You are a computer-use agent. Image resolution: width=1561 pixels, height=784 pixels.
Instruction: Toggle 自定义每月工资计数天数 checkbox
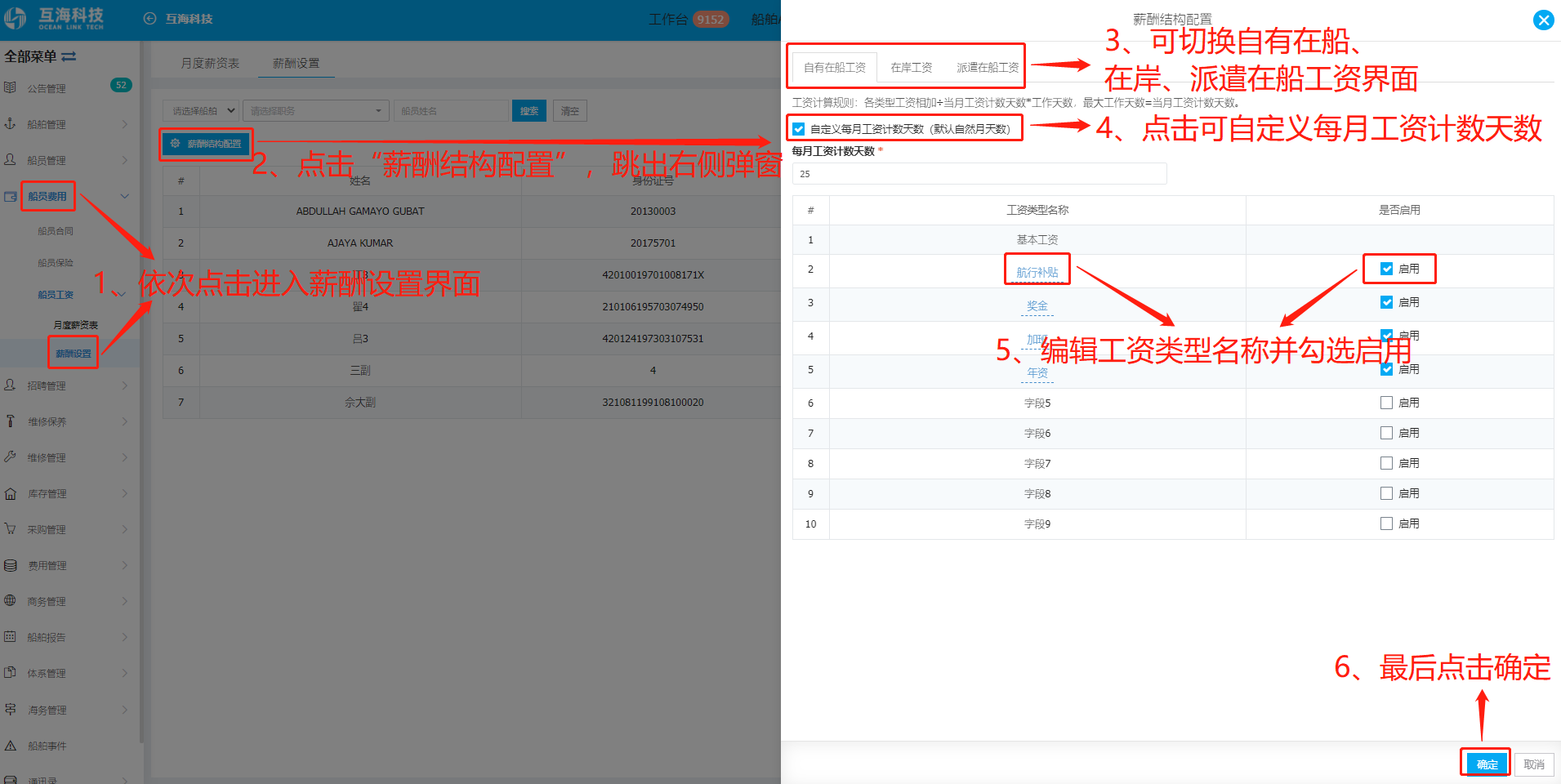tap(799, 129)
